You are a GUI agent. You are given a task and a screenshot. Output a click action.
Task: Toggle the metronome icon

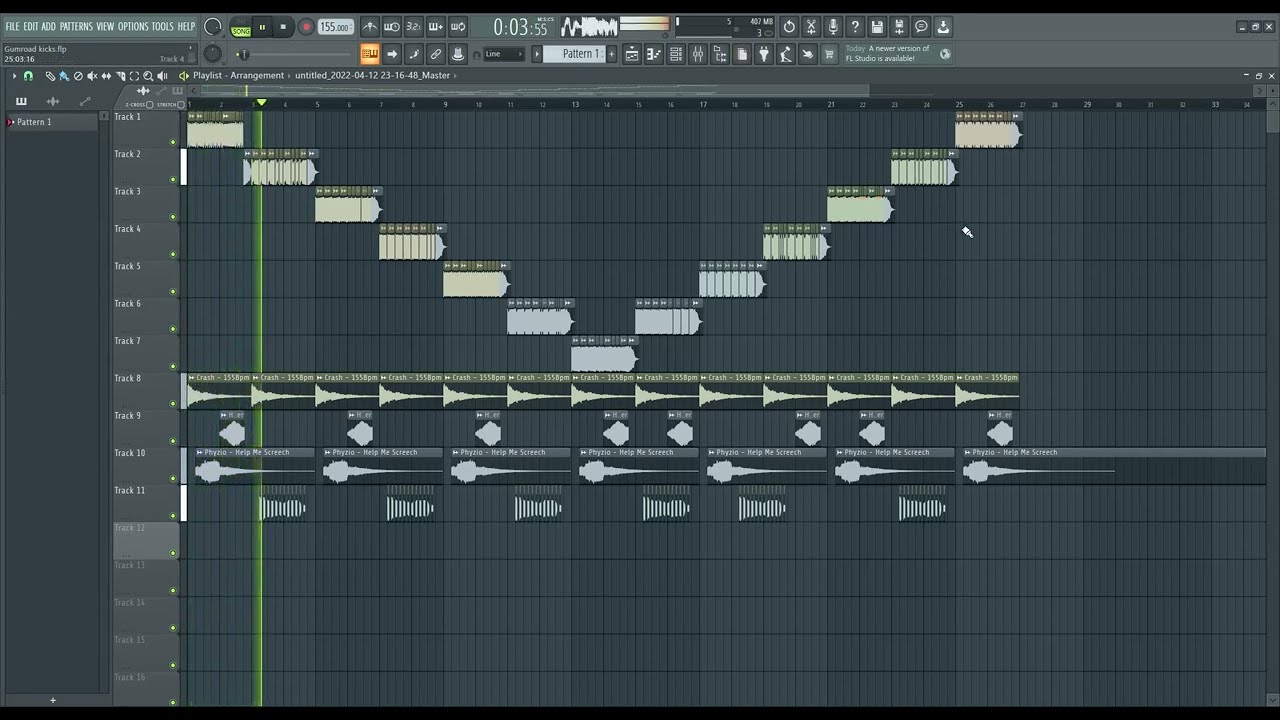point(370,27)
